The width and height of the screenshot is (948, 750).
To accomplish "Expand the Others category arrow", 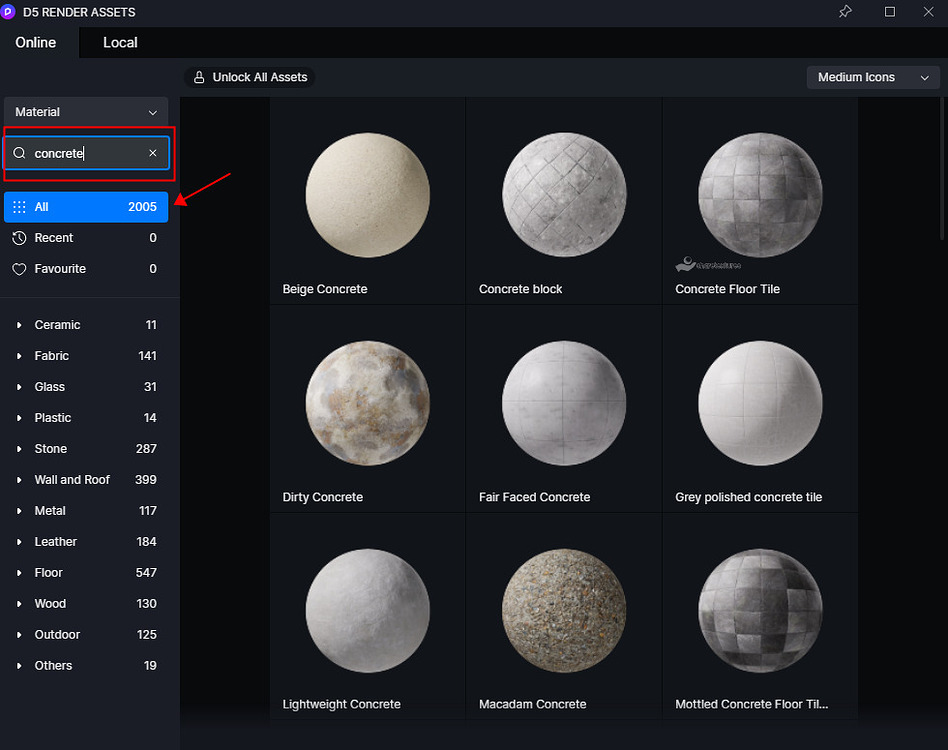I will coord(19,666).
